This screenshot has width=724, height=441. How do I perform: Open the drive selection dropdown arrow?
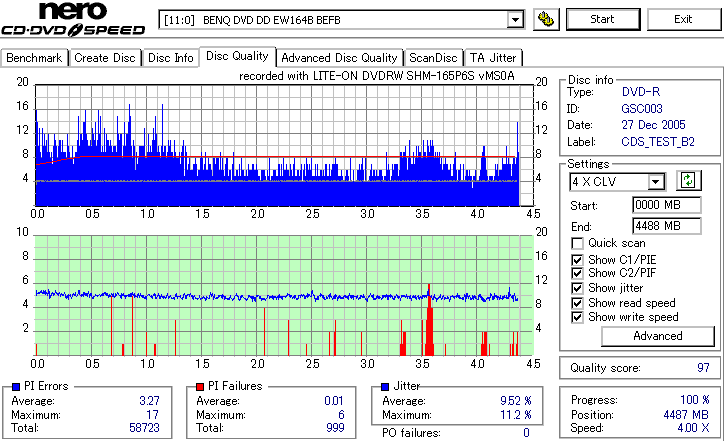(515, 20)
